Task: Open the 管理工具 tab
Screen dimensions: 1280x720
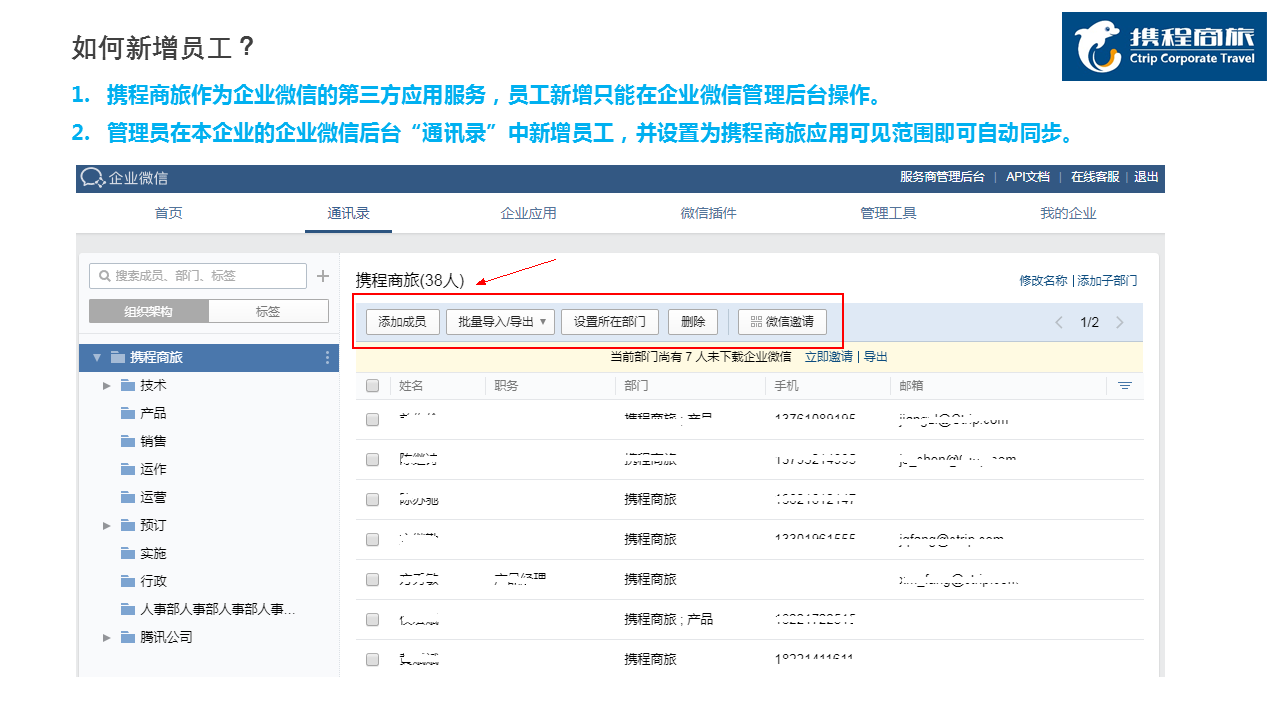Action: point(888,213)
